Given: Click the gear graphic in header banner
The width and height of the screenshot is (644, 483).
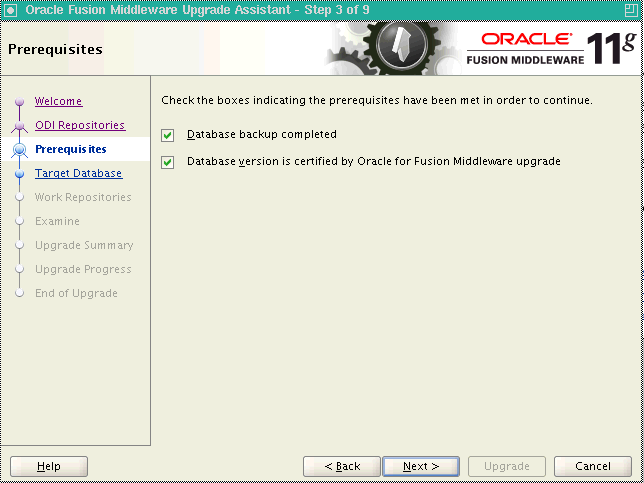Looking at the screenshot, I should (394, 48).
